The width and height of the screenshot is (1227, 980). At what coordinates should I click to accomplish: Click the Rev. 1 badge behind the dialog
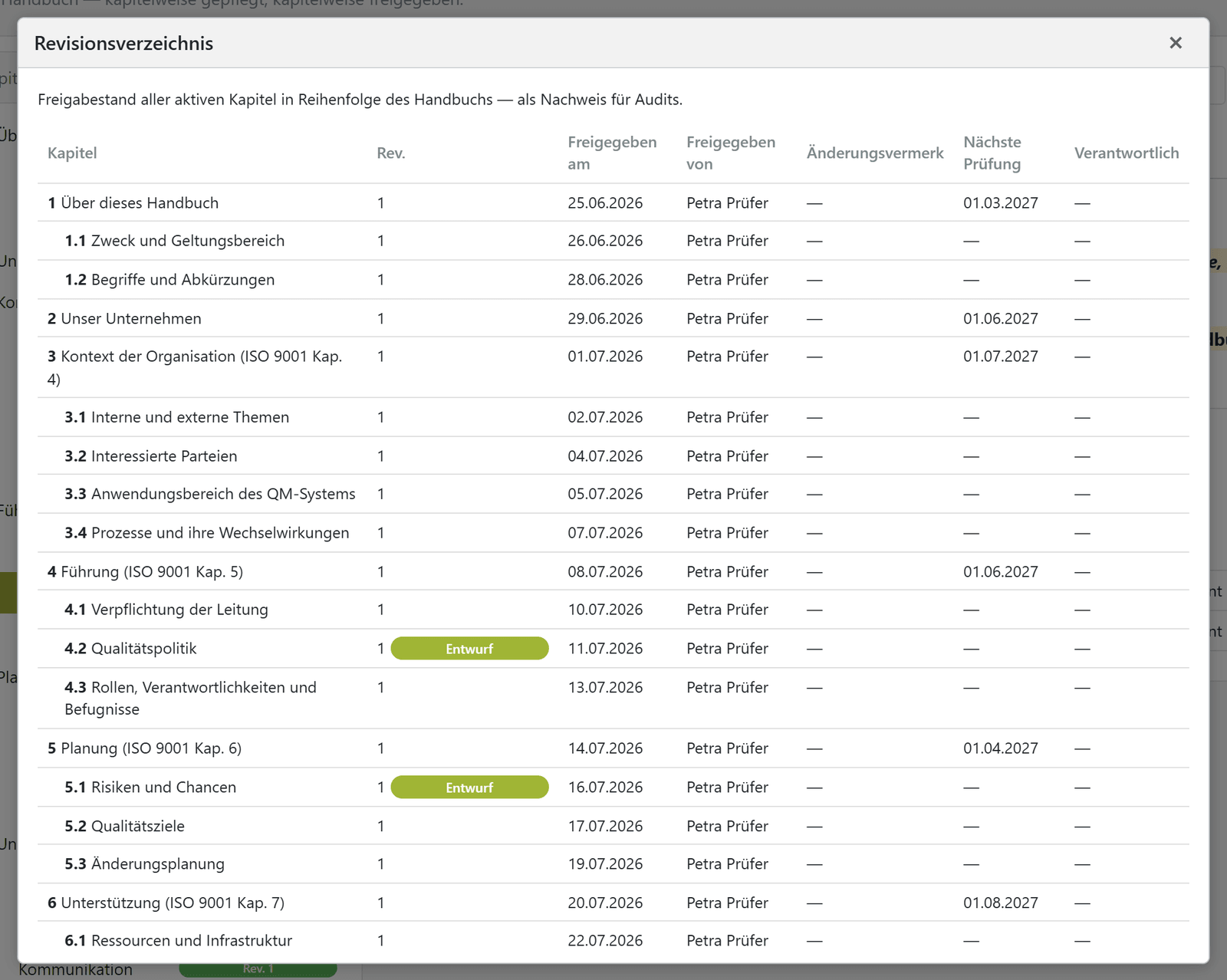click(258, 970)
